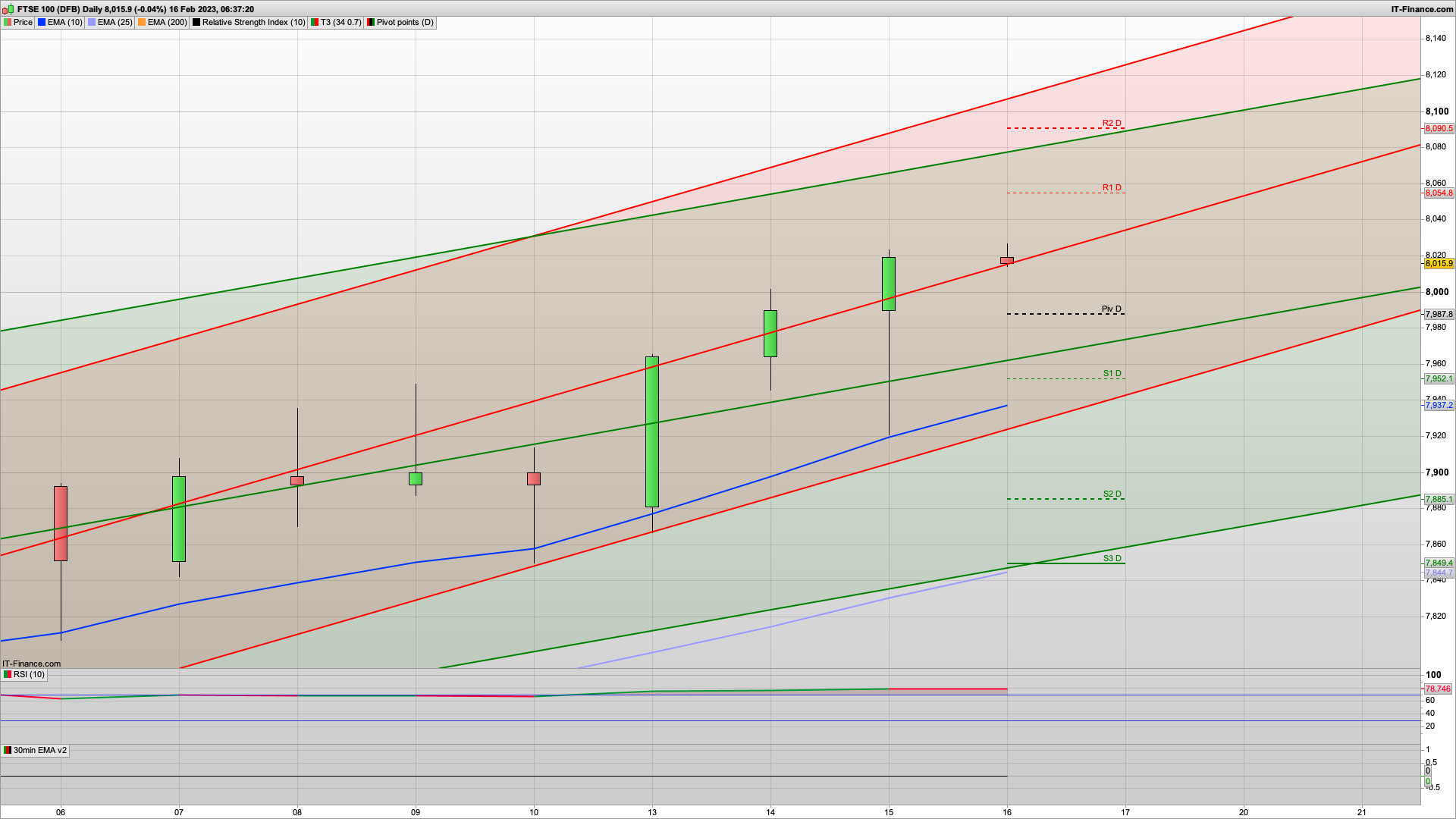Click the current price tag 8,015.9
Image resolution: width=1456 pixels, height=819 pixels.
pyautogui.click(x=1439, y=264)
